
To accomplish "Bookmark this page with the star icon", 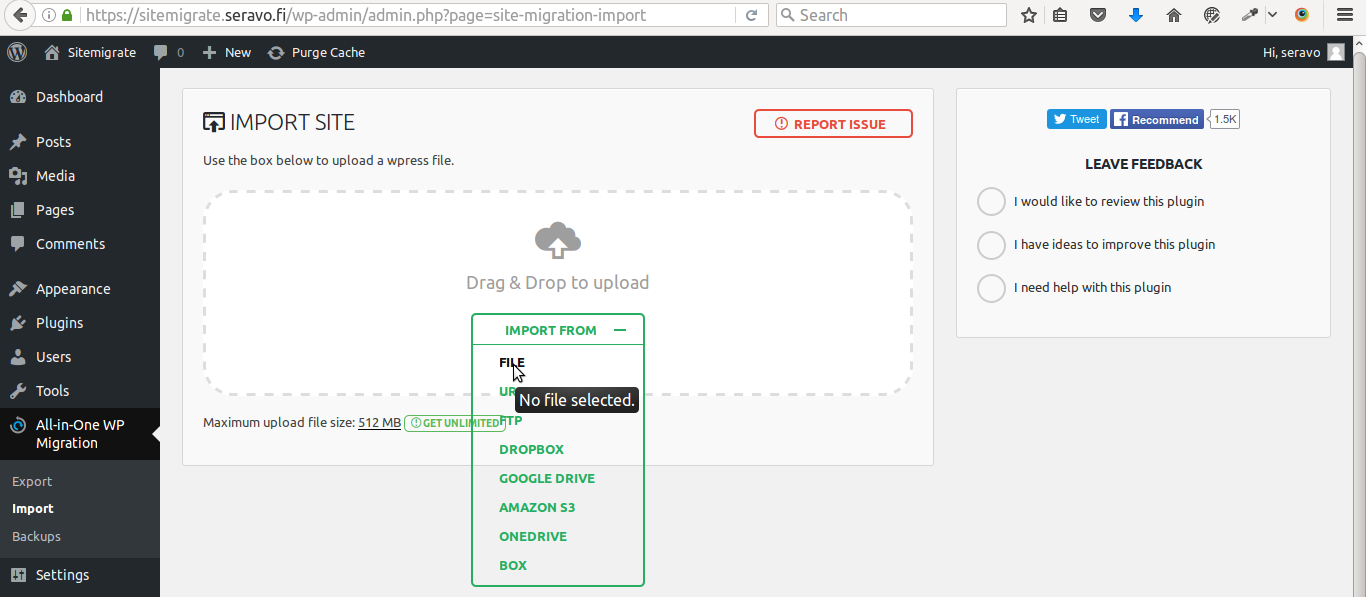I will click(1028, 15).
